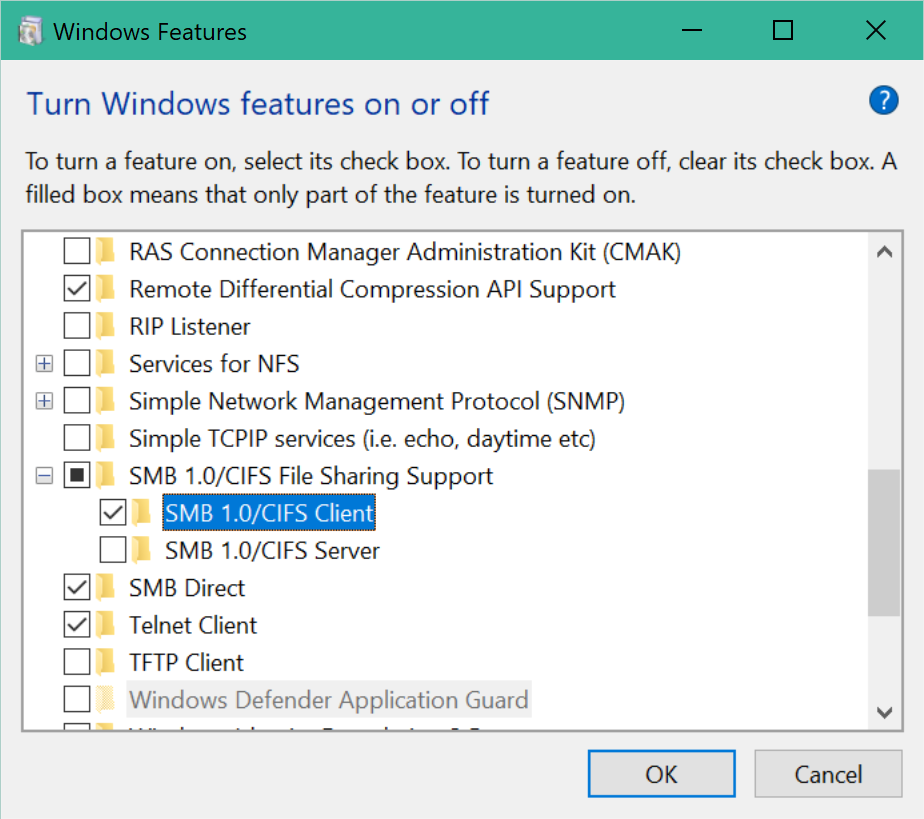
Task: Uncheck the SMB 1.0/CIFS Client checkbox
Action: 113,513
